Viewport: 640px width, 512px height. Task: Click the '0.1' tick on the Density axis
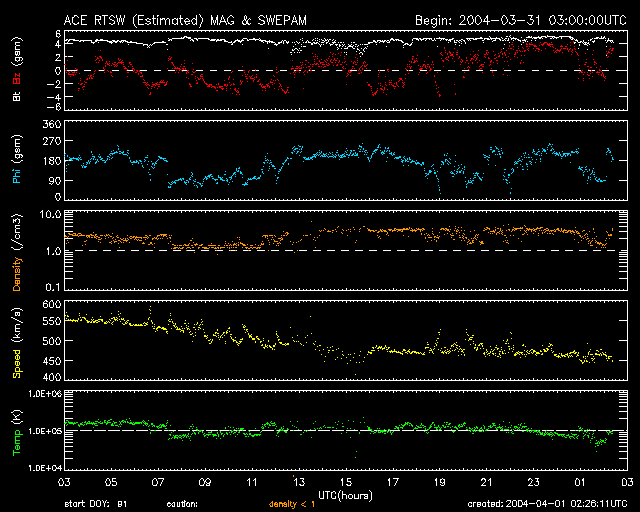[x=53, y=287]
